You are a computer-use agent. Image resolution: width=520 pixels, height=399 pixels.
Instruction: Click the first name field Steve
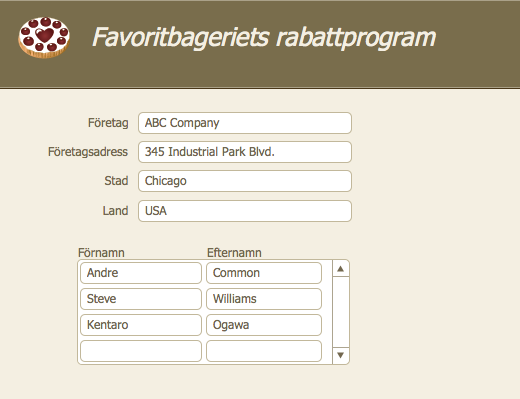(x=141, y=299)
